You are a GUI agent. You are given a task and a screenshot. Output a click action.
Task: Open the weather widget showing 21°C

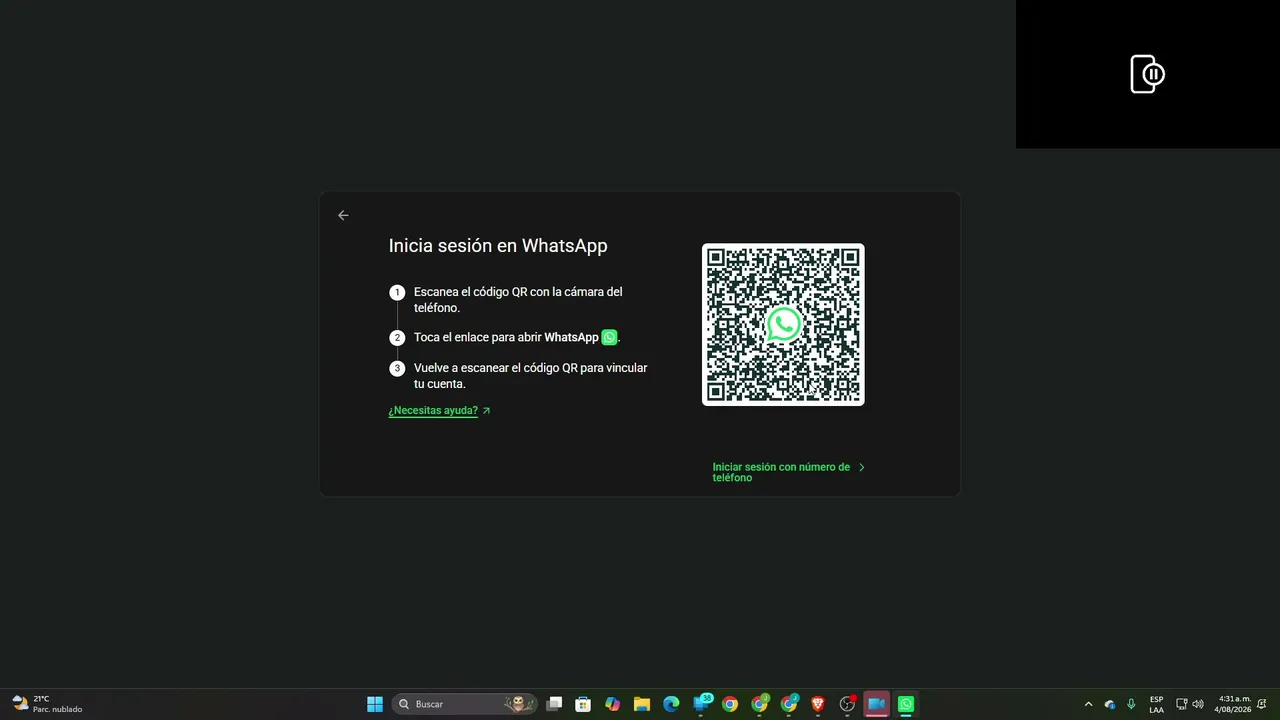[x=47, y=704]
